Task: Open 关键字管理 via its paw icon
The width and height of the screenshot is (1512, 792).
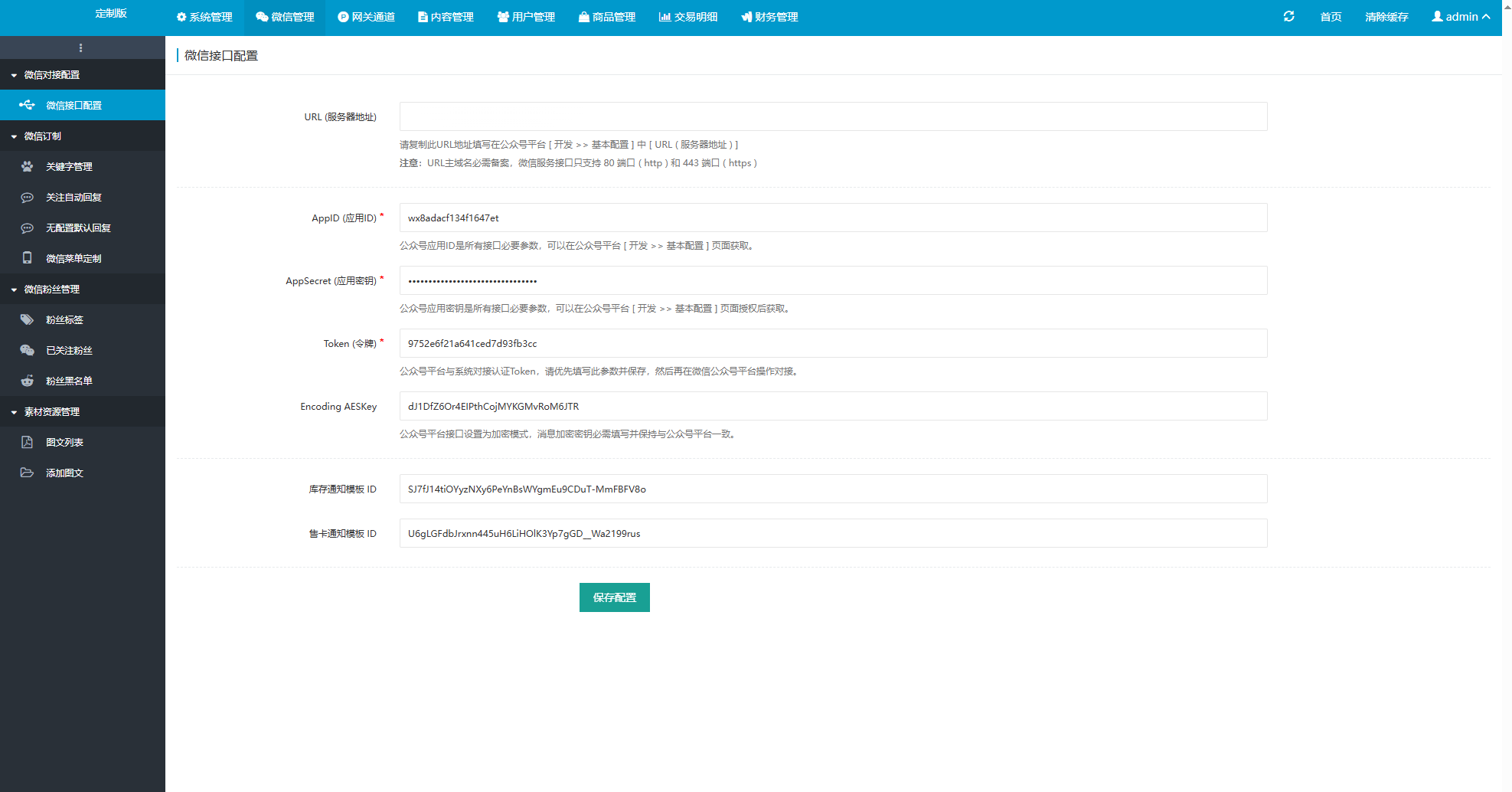Action: pyautogui.click(x=28, y=166)
